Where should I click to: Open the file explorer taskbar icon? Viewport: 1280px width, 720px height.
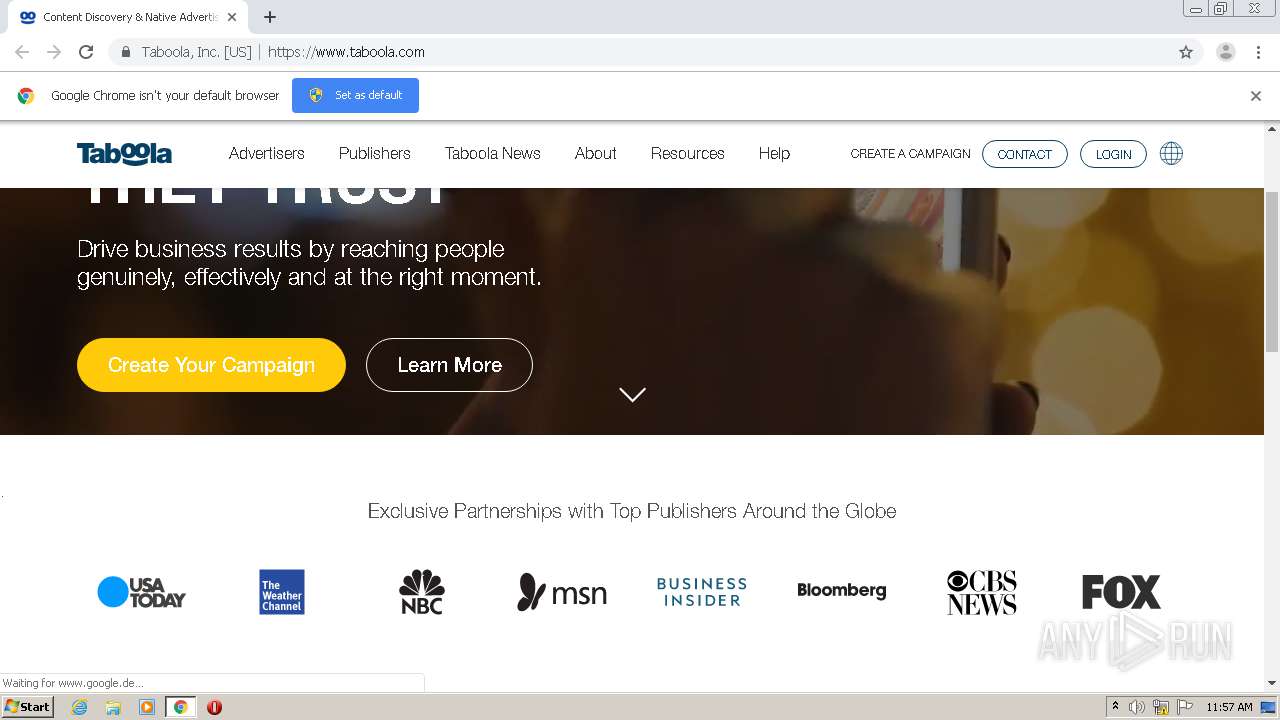113,707
